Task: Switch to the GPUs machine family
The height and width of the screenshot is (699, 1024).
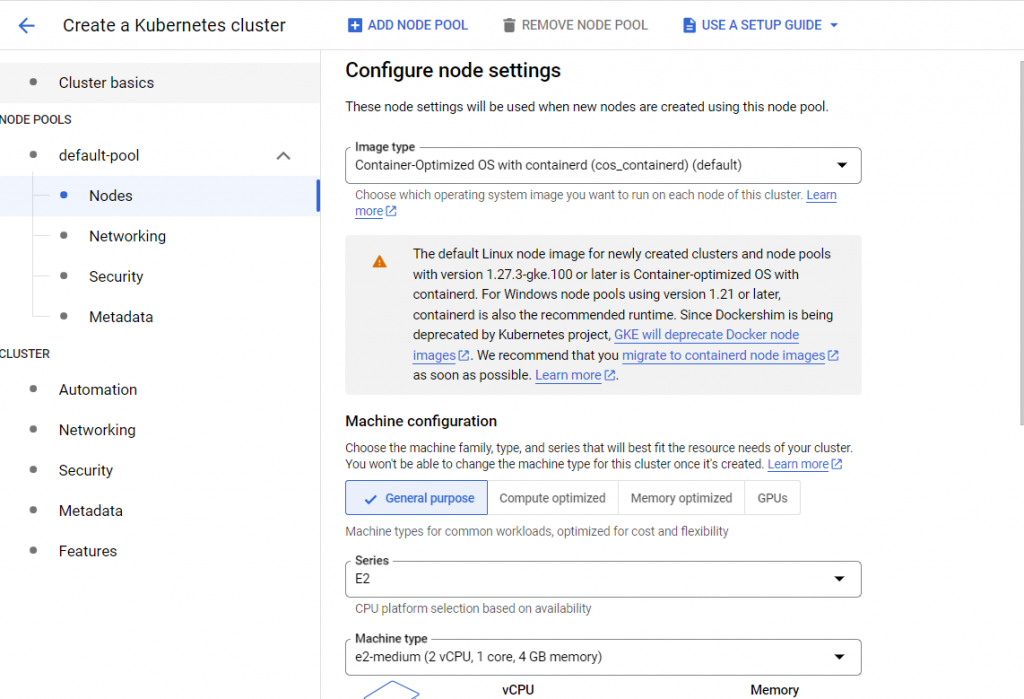Action: click(x=772, y=498)
